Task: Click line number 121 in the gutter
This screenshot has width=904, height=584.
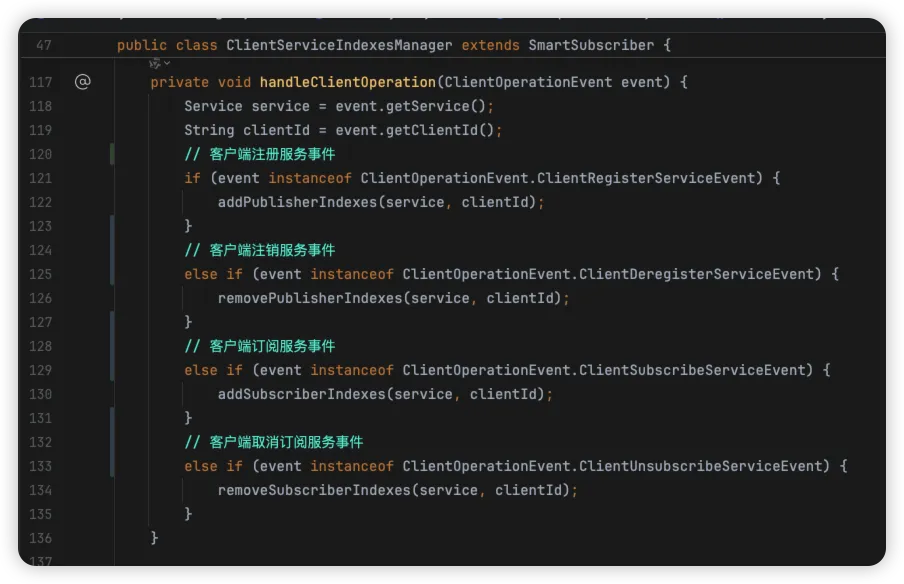Action: click(40, 178)
